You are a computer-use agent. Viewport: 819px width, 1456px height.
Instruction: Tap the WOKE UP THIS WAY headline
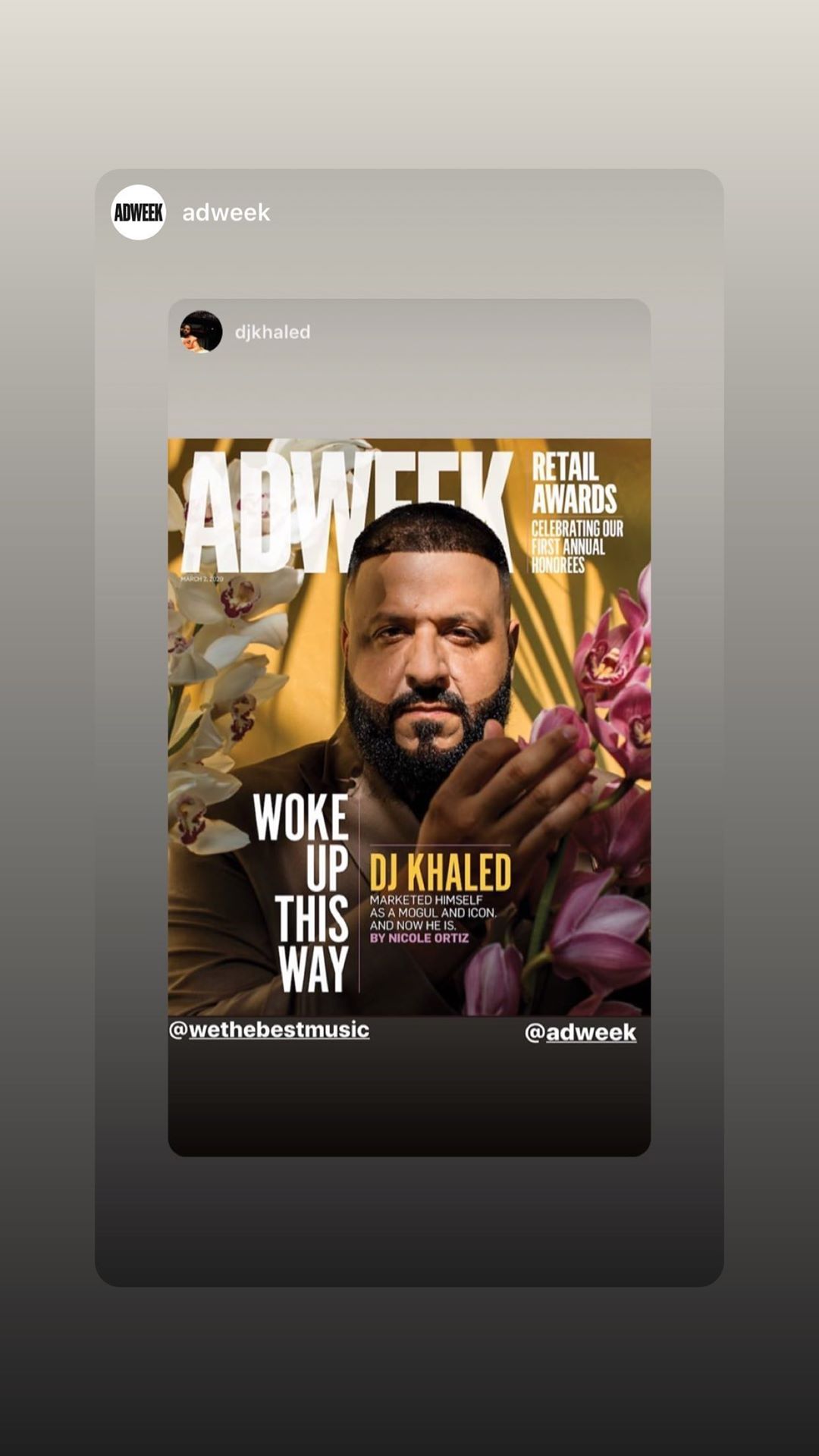[302, 893]
